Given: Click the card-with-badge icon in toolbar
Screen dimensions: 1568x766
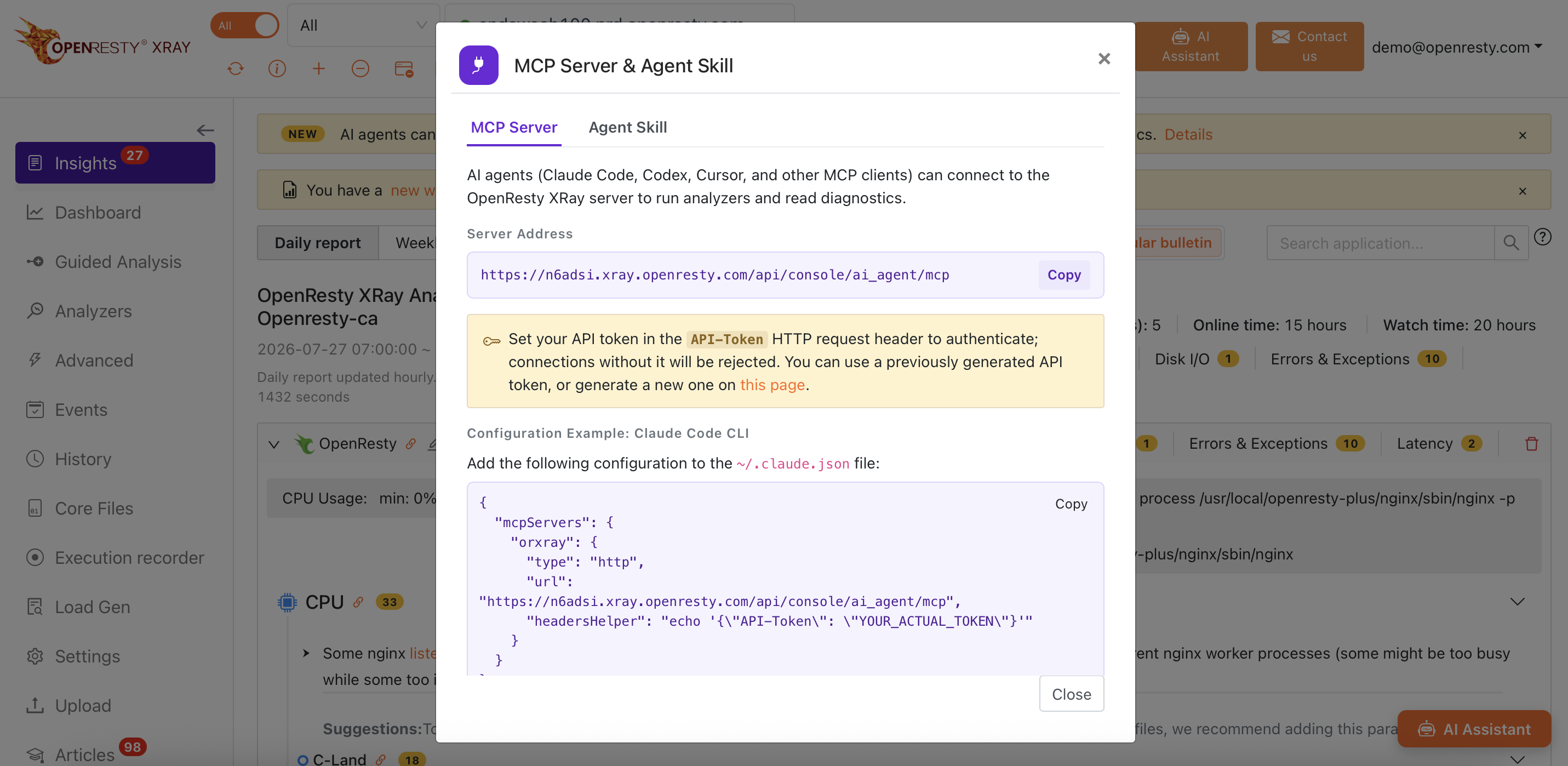Looking at the screenshot, I should [x=404, y=69].
